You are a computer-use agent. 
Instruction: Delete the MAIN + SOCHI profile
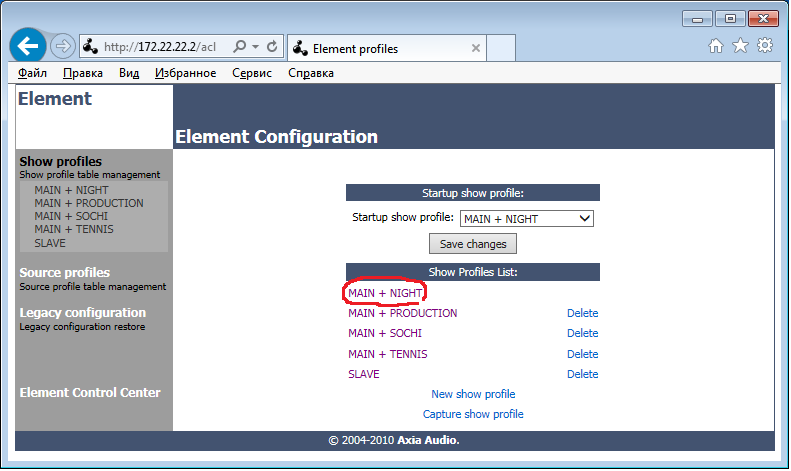(583, 333)
